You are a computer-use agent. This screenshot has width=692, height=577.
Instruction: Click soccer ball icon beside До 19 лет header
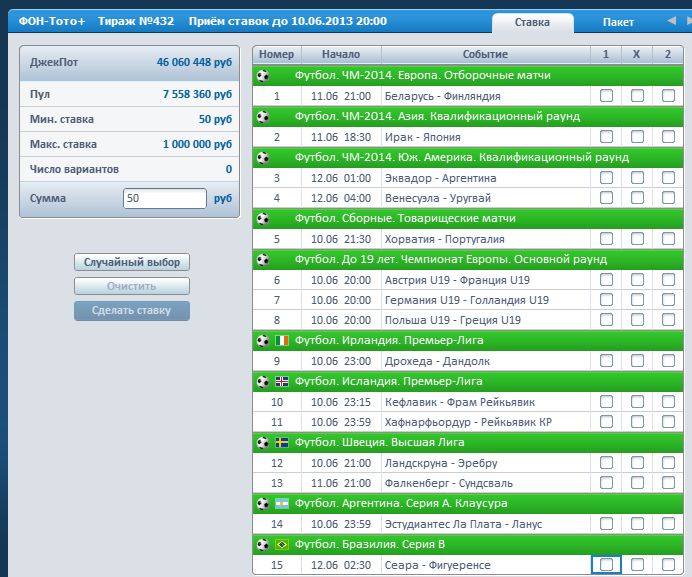coord(263,260)
